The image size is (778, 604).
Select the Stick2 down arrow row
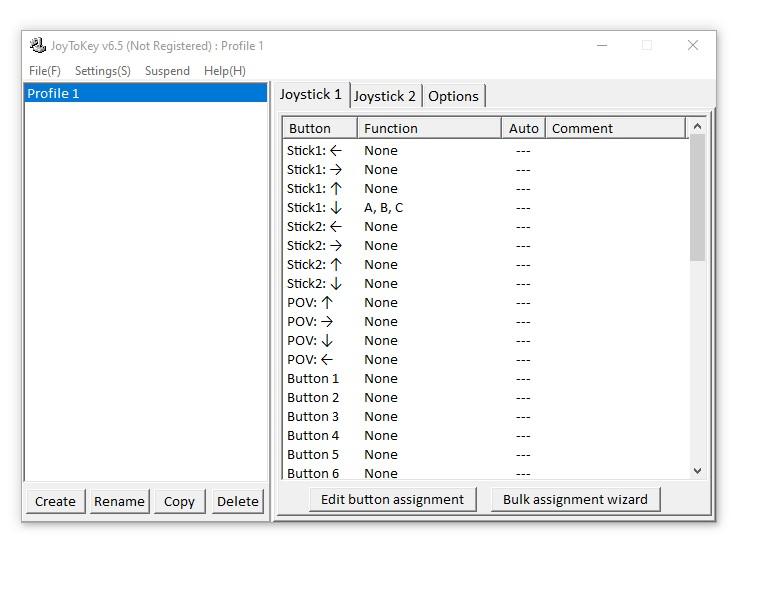click(x=486, y=283)
